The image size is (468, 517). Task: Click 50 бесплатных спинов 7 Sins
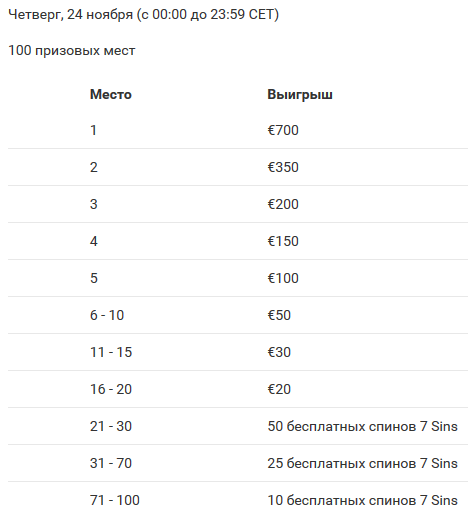pyautogui.click(x=362, y=426)
